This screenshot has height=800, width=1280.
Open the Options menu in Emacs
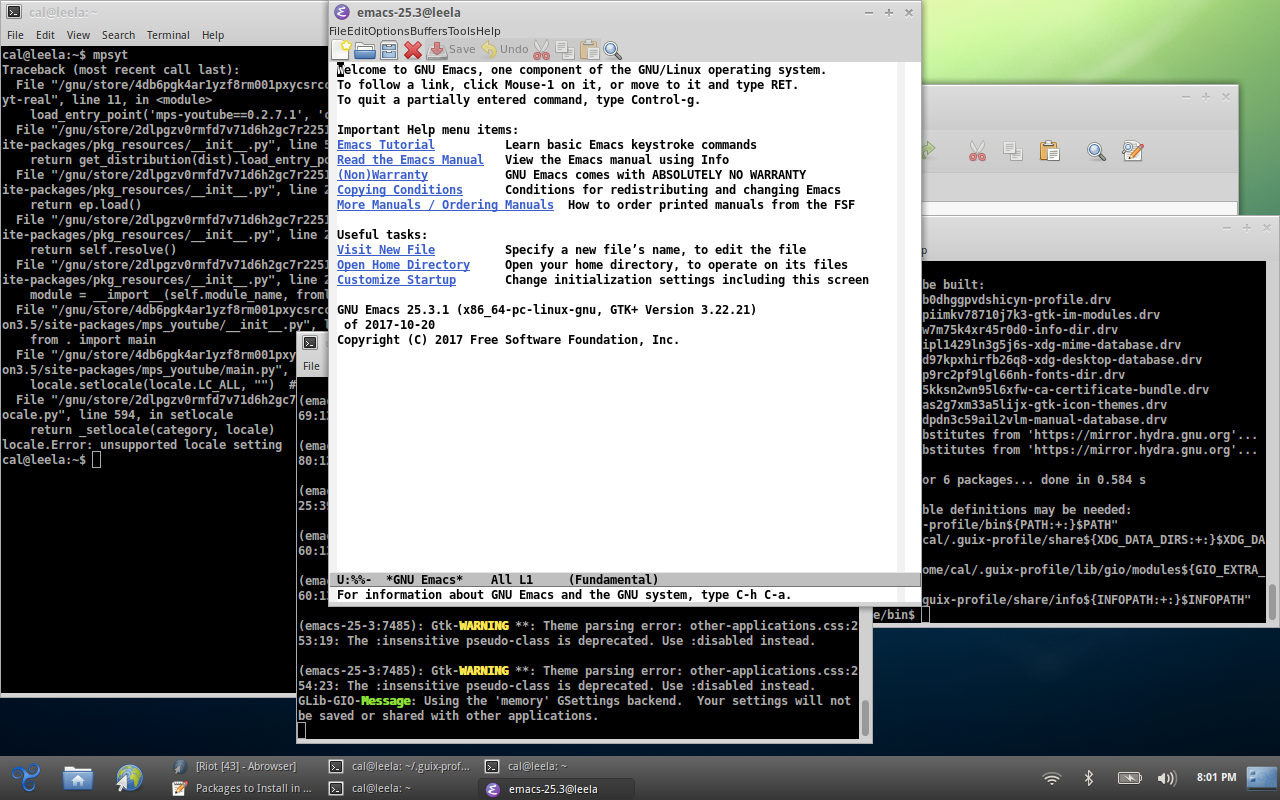[x=389, y=31]
